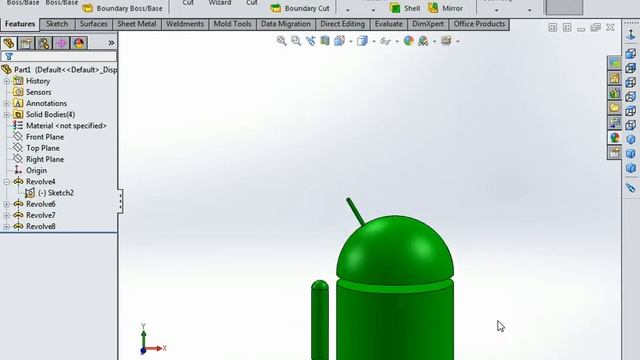
Task: Click the Zoom to Area icon
Action: 296,41
